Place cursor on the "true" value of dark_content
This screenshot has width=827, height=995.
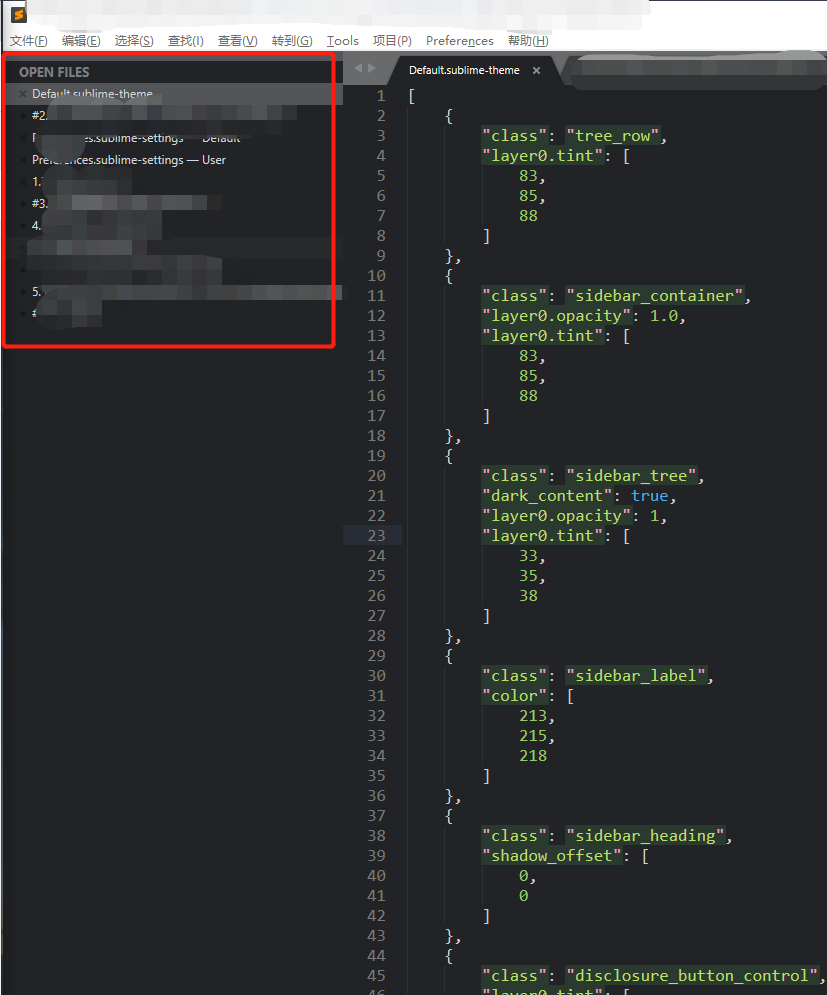649,495
